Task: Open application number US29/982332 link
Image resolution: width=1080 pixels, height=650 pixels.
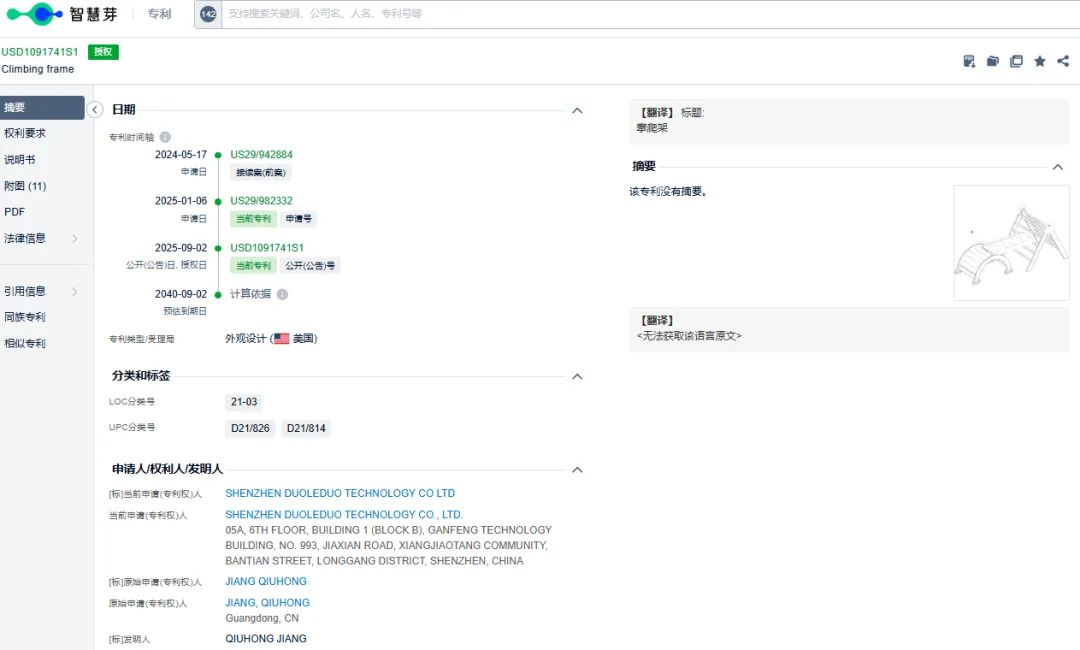Action: point(261,200)
